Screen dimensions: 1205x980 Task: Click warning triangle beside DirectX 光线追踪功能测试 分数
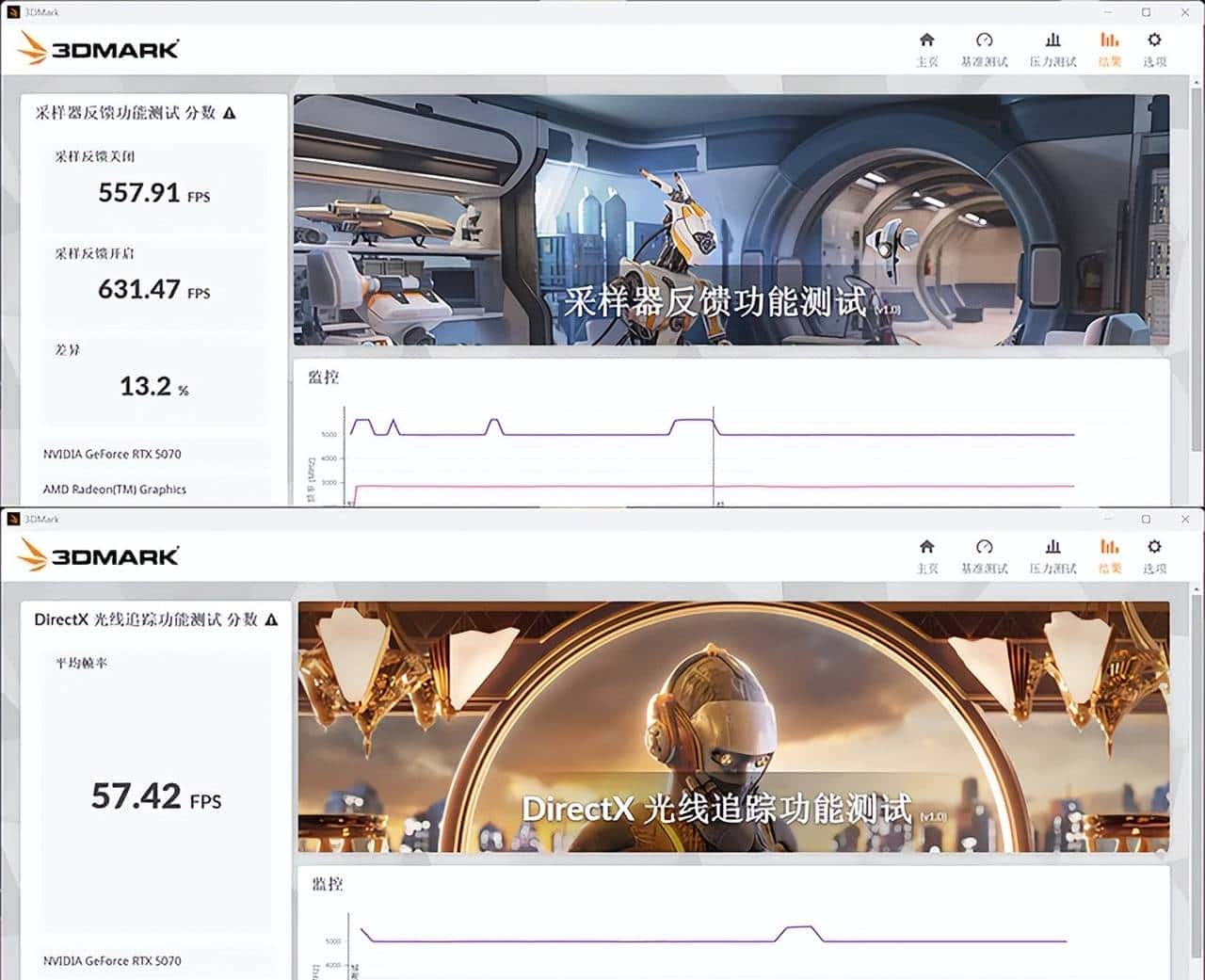(x=271, y=619)
